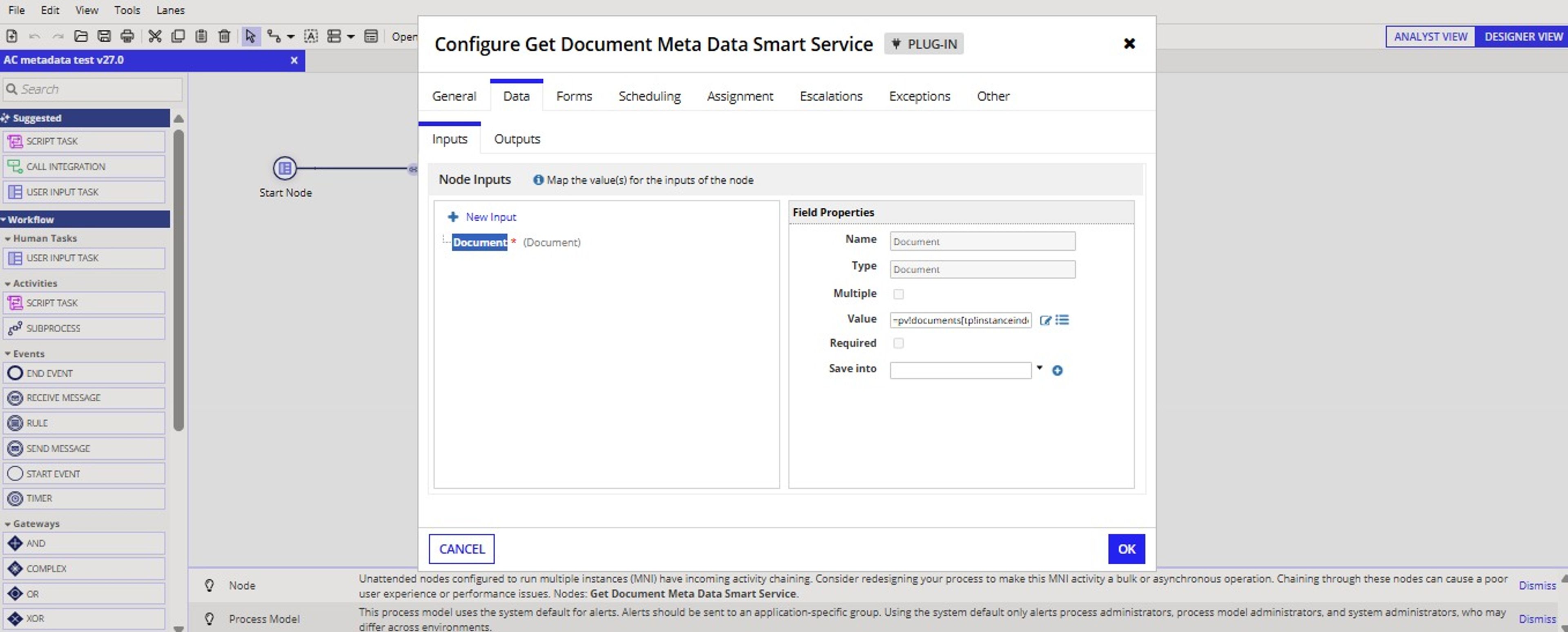Select Script Task under Activities

(x=84, y=303)
